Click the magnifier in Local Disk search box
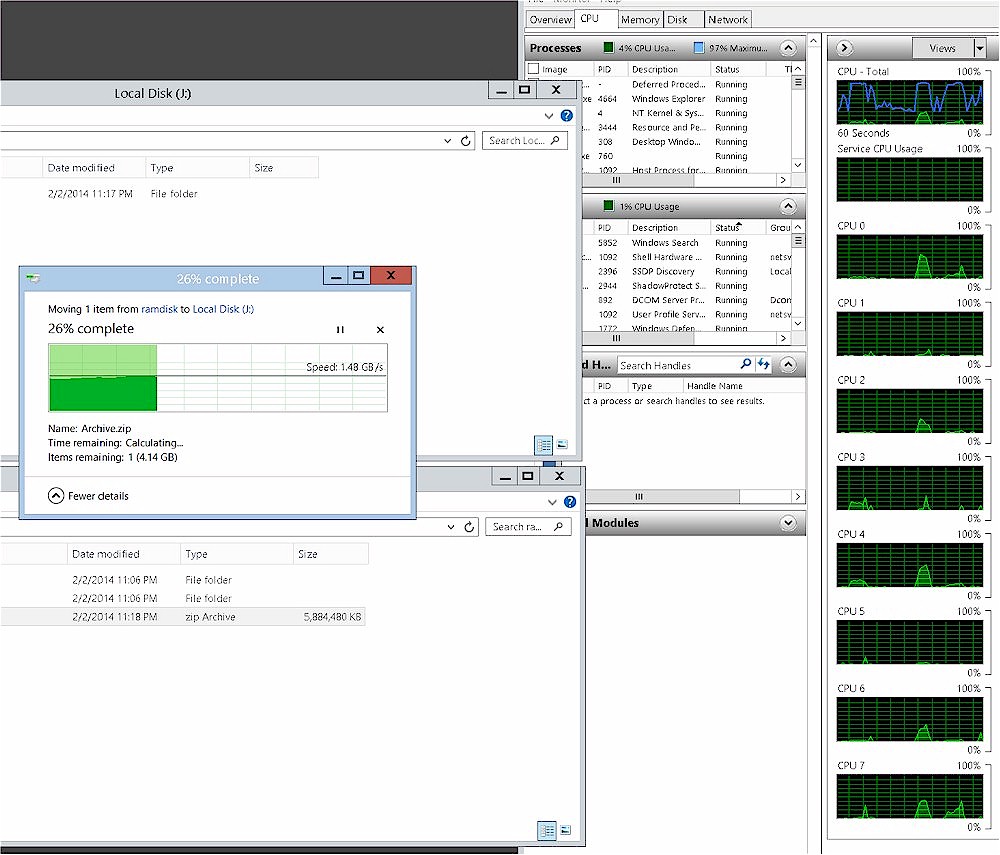Viewport: 1000px width, 855px height. click(555, 140)
